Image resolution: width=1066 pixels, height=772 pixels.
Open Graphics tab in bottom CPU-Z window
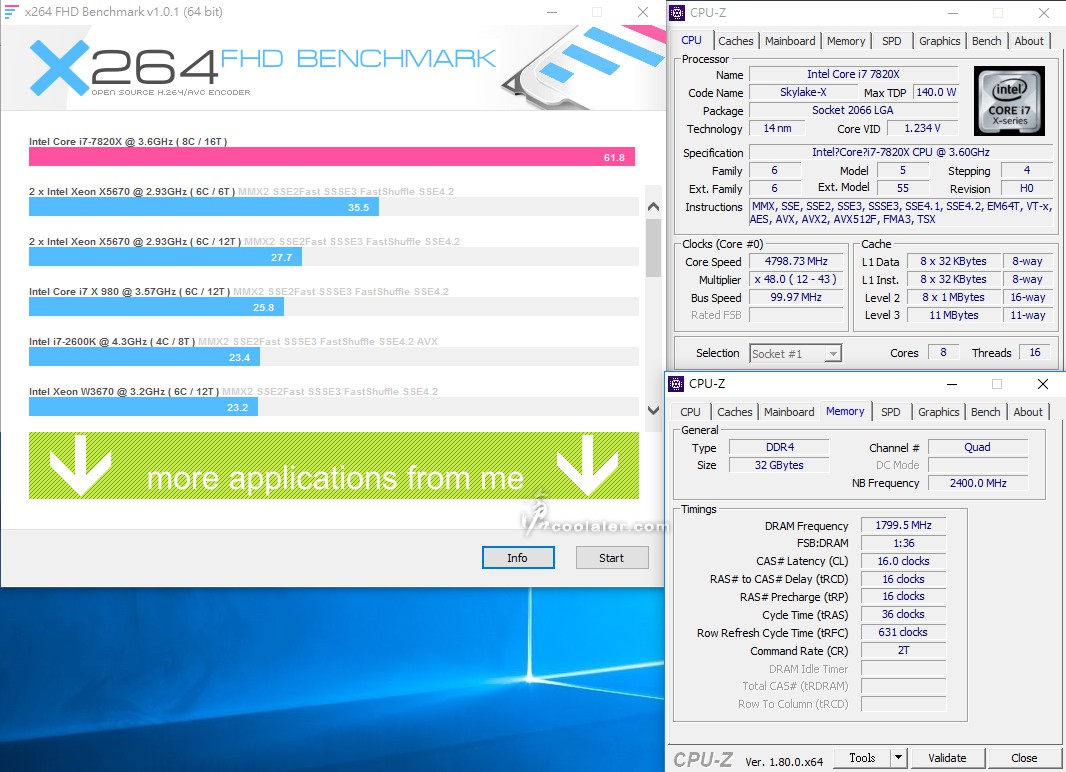[x=938, y=412]
